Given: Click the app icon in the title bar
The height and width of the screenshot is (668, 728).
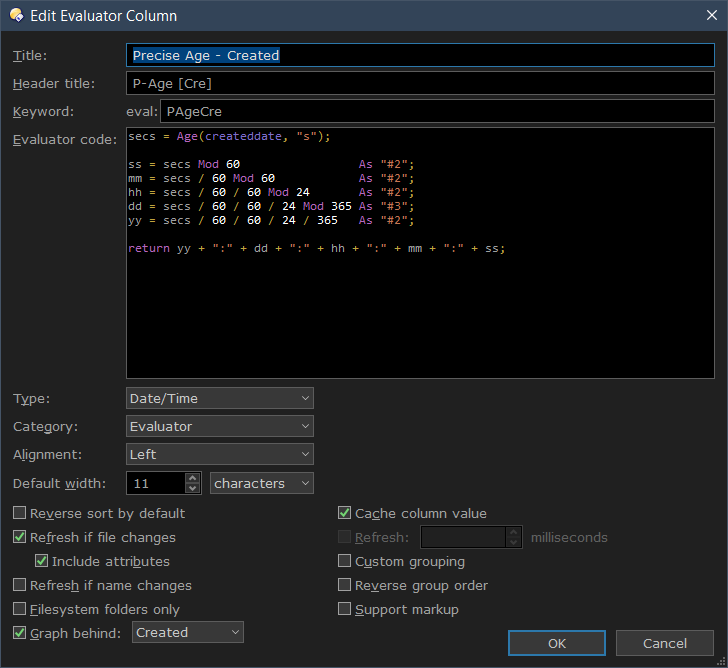Looking at the screenshot, I should coord(16,15).
